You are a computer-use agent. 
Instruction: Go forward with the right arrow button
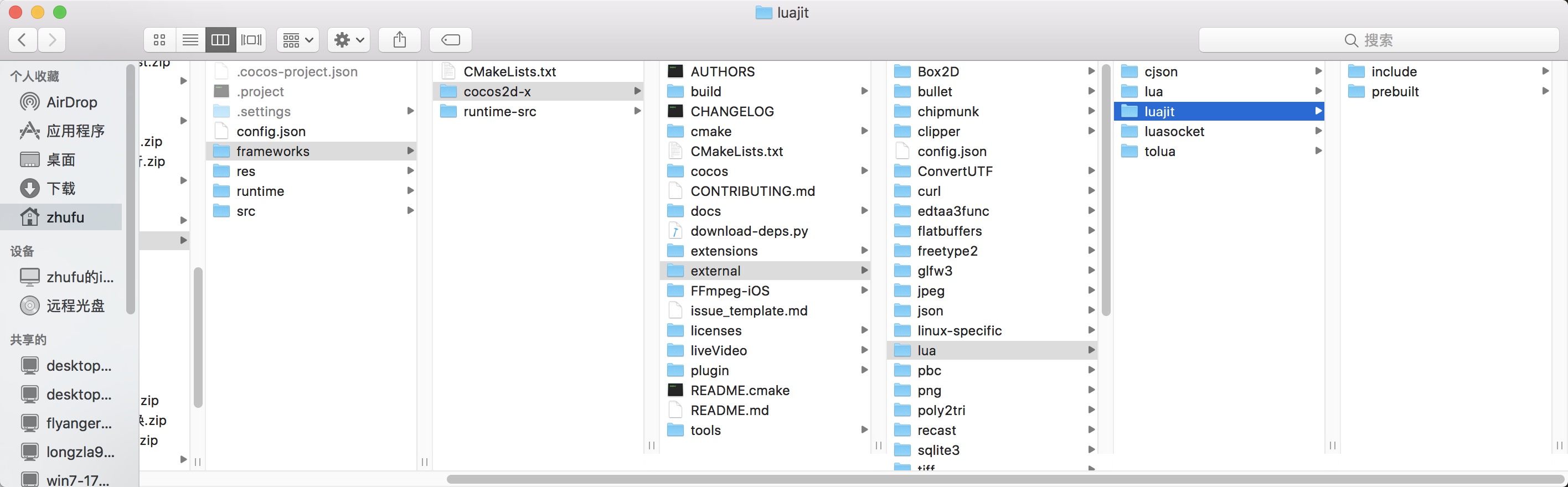pos(51,40)
